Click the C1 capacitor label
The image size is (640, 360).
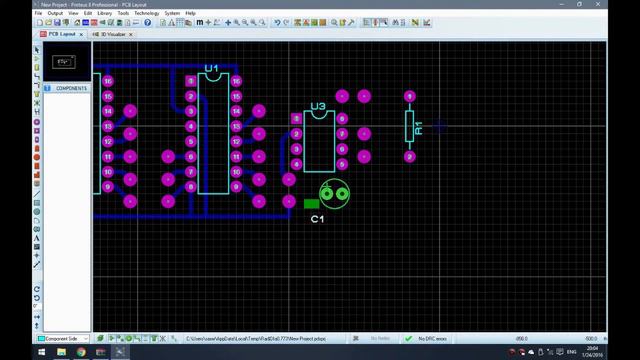tap(317, 219)
